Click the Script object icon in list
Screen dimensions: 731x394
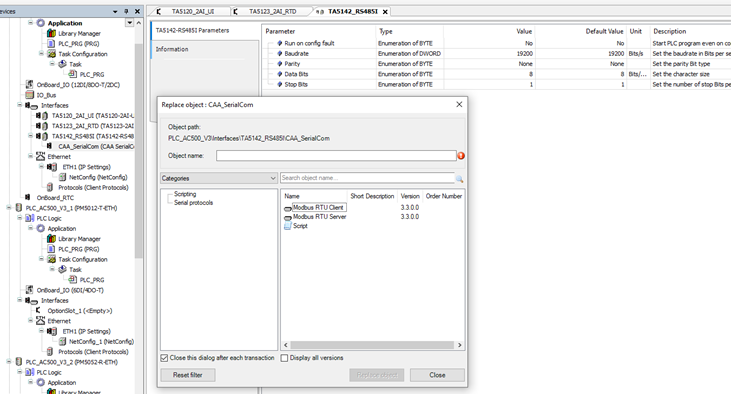pos(288,226)
